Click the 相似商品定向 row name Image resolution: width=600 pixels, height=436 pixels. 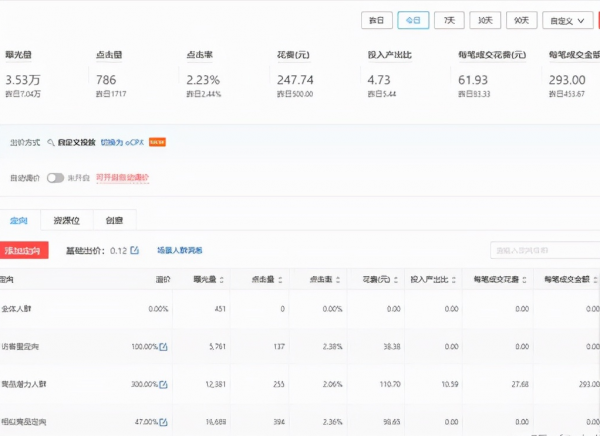(24, 422)
